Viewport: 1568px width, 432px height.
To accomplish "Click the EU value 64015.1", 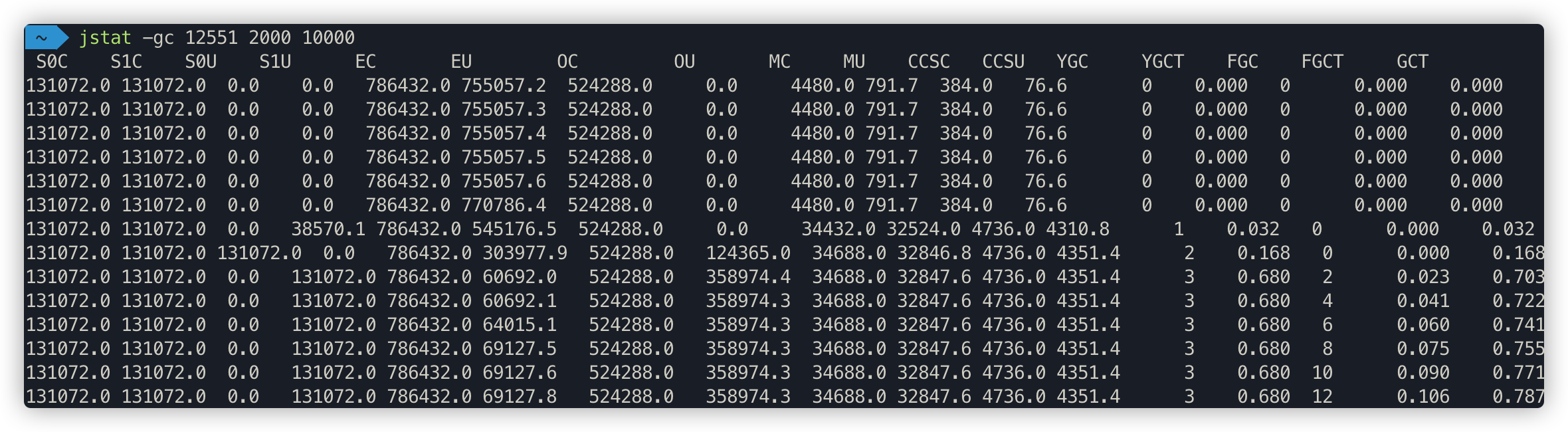I will (520, 325).
